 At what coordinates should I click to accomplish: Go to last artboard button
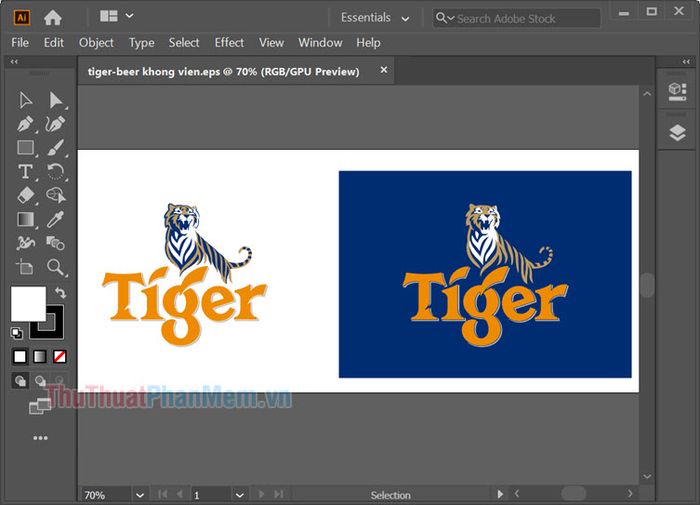point(279,494)
